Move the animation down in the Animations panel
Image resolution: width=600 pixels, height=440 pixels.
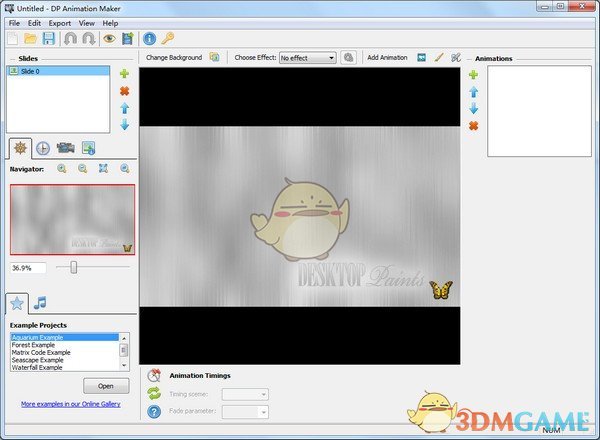click(x=473, y=108)
